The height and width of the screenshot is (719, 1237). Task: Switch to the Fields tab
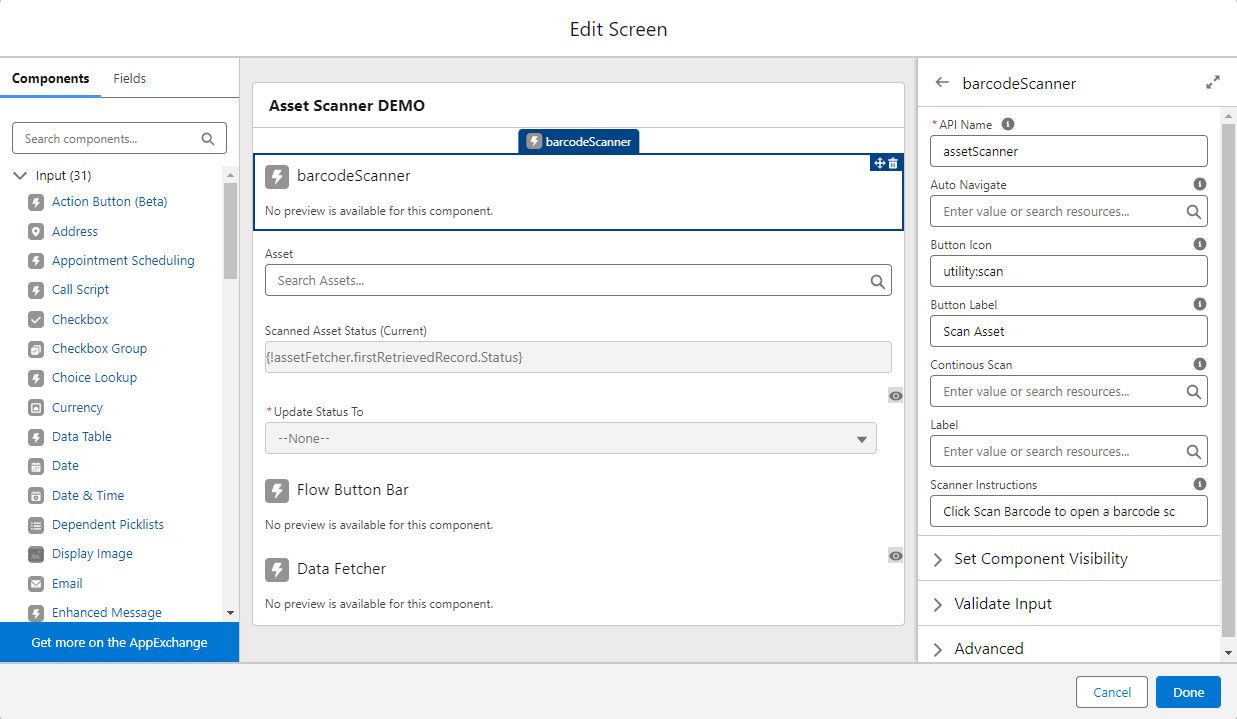pyautogui.click(x=129, y=78)
